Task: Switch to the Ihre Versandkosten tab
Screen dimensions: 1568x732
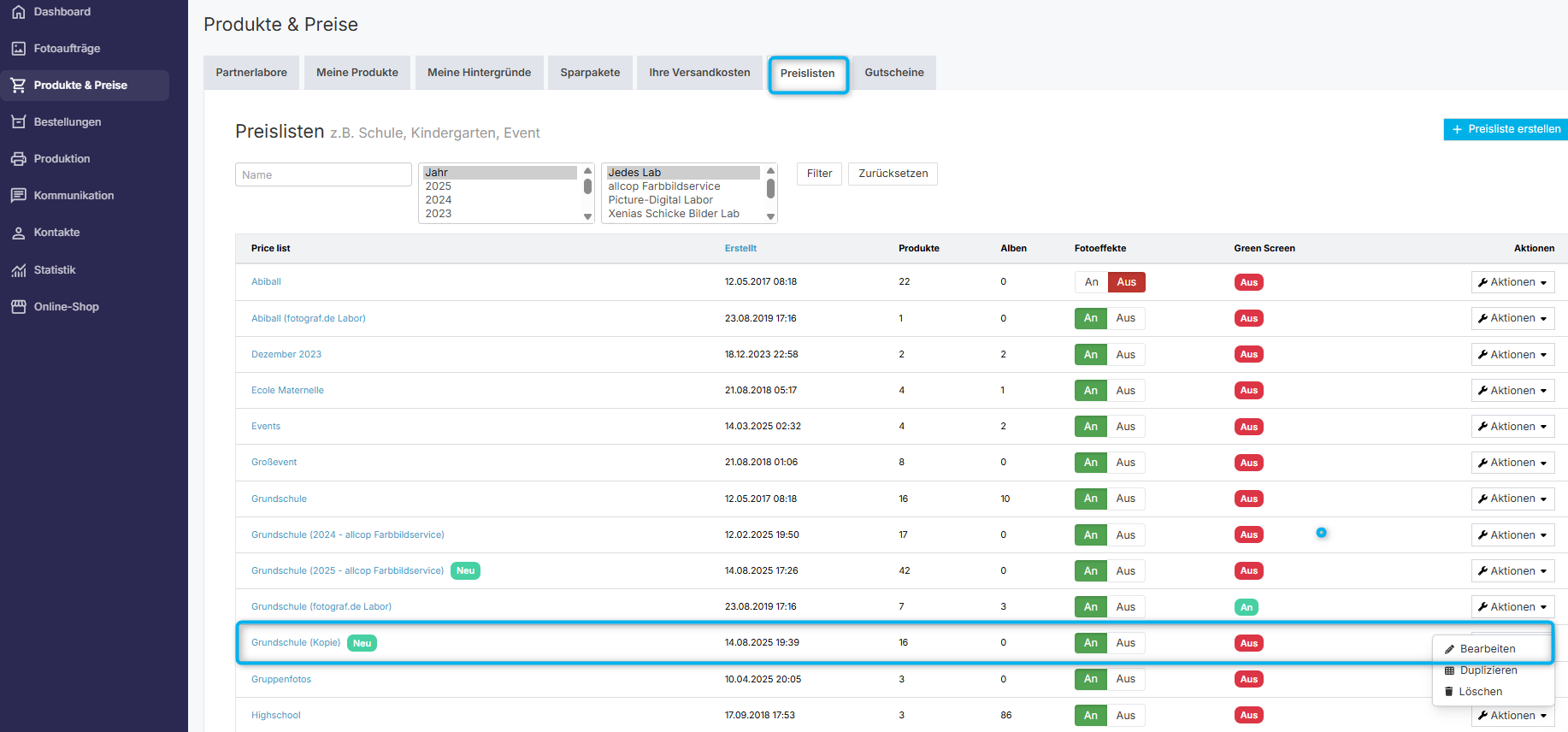Action: (x=699, y=73)
